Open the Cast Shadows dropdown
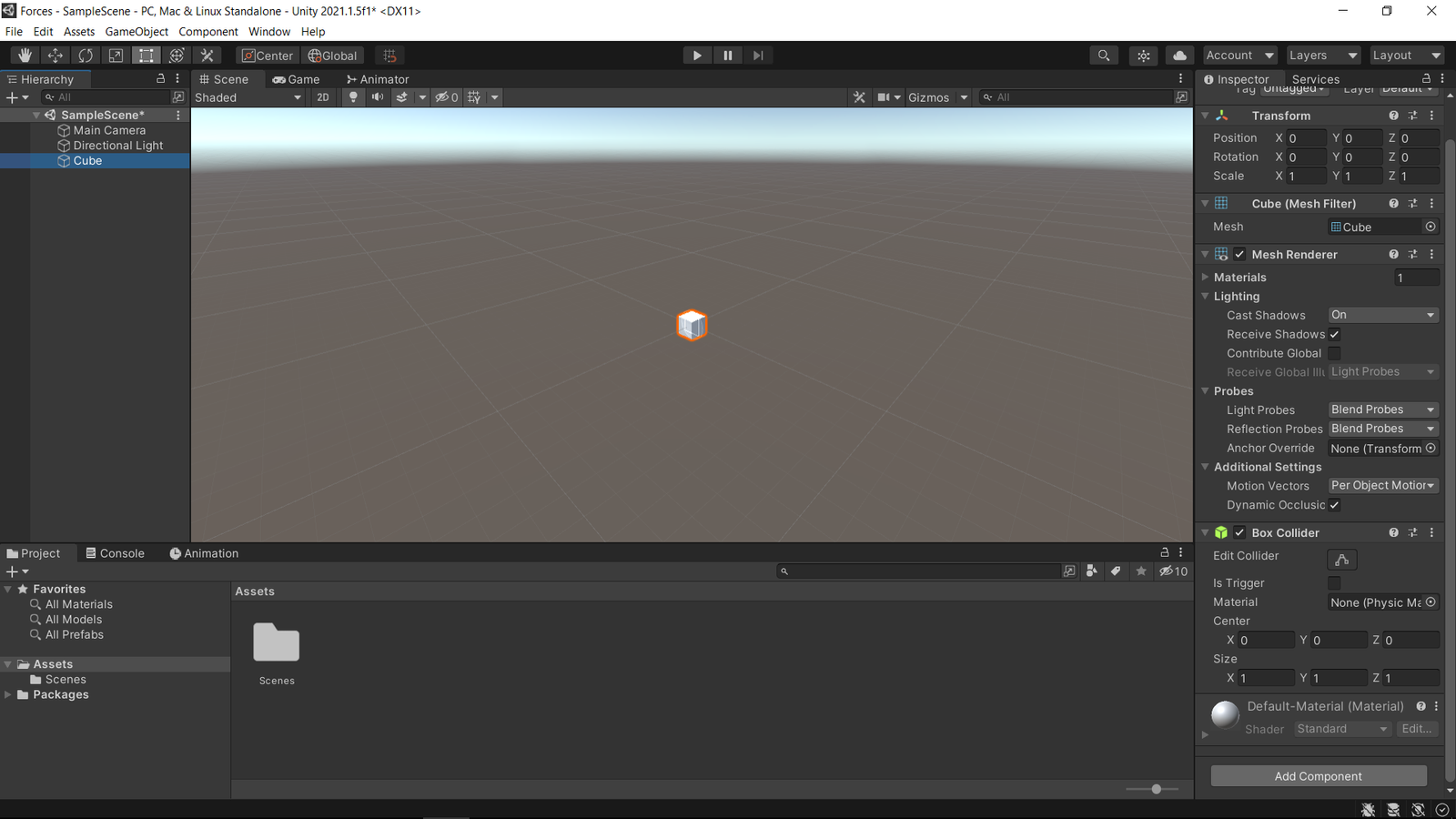The width and height of the screenshot is (1456, 819). point(1382,315)
